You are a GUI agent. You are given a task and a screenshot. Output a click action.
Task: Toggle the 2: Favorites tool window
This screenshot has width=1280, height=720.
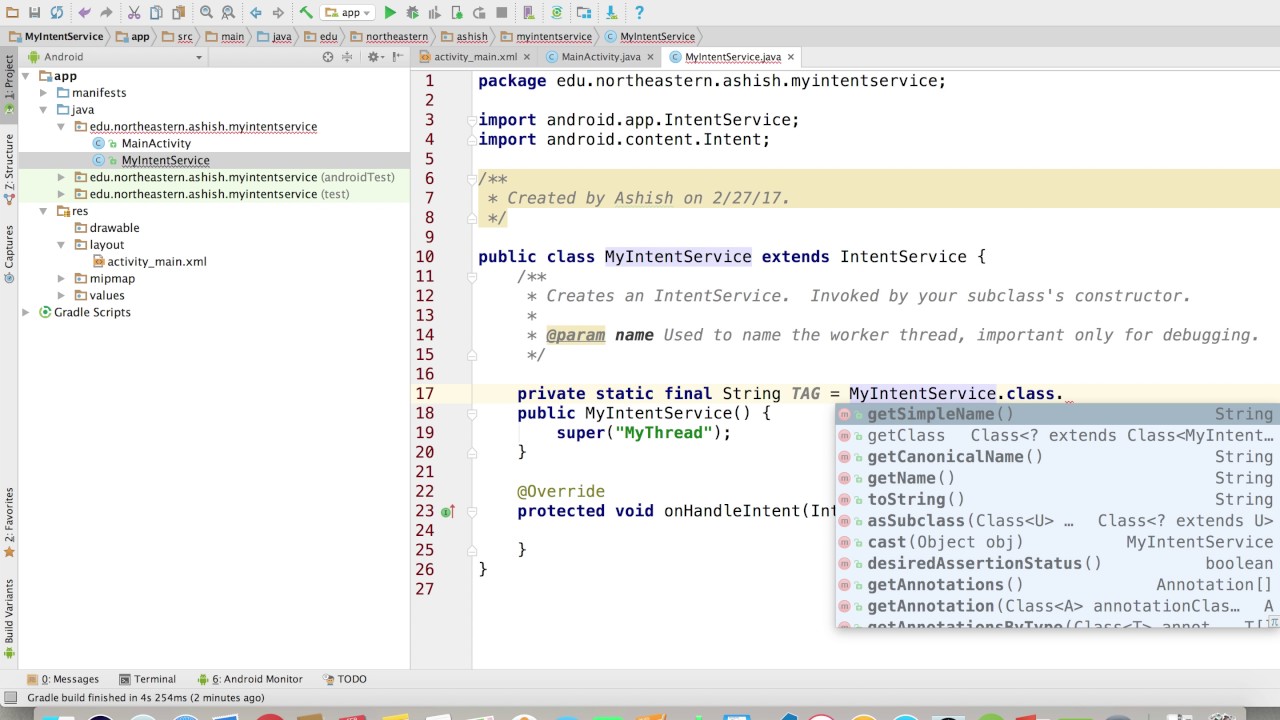tap(9, 522)
